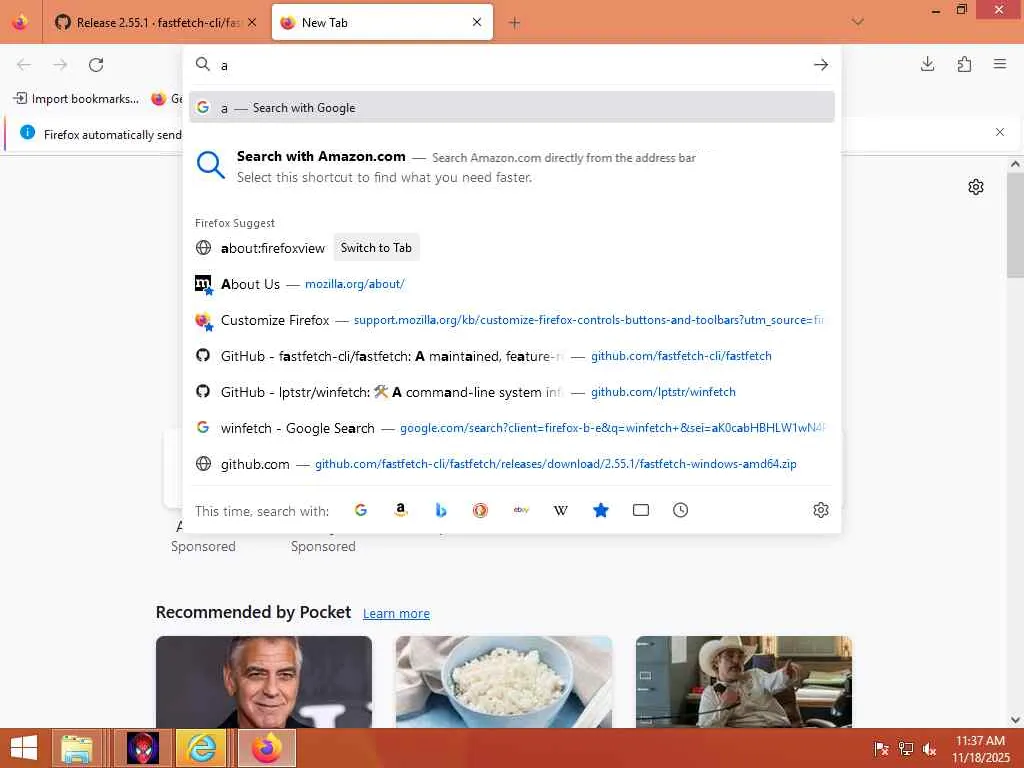Open the Pocket story with cowboy hat man
The image size is (1024, 768).
(x=744, y=682)
